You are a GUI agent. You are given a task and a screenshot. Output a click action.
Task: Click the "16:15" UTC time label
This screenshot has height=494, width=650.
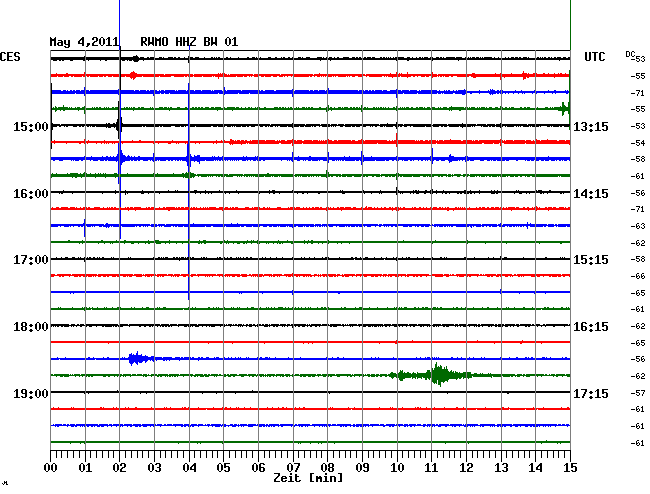click(591, 327)
